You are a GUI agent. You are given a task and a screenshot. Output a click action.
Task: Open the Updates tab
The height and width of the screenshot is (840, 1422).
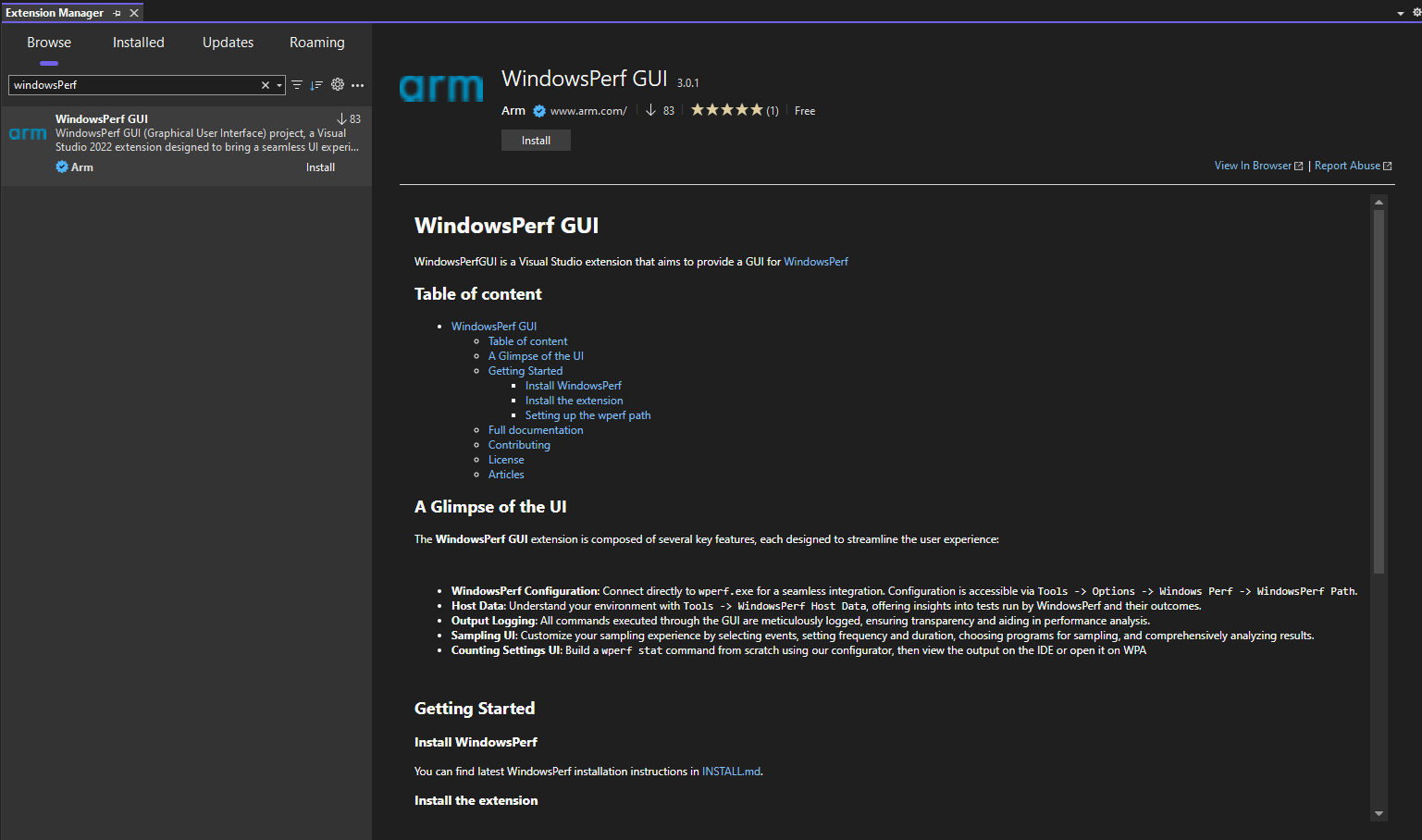click(228, 43)
